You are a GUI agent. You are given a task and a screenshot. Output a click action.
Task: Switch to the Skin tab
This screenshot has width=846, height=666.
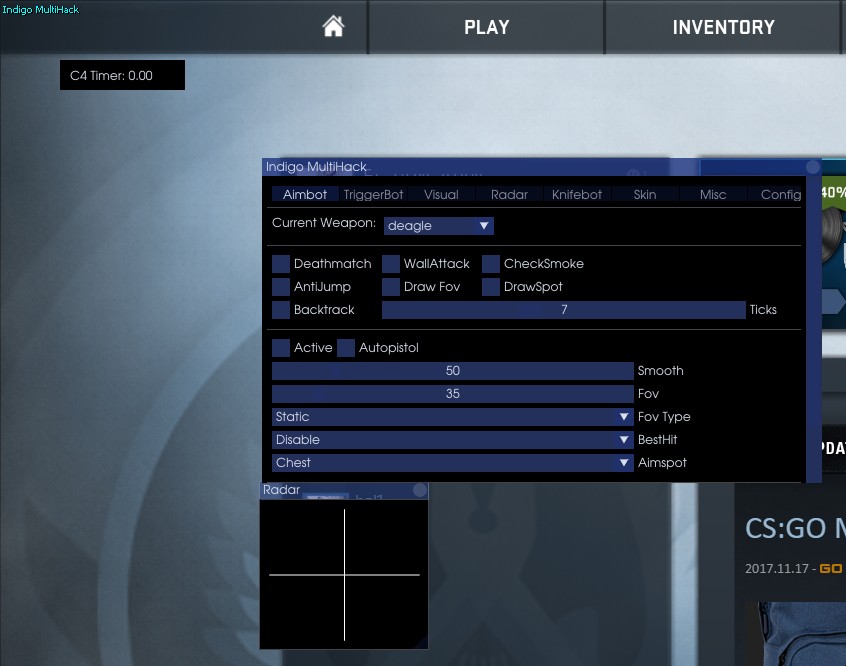(645, 194)
